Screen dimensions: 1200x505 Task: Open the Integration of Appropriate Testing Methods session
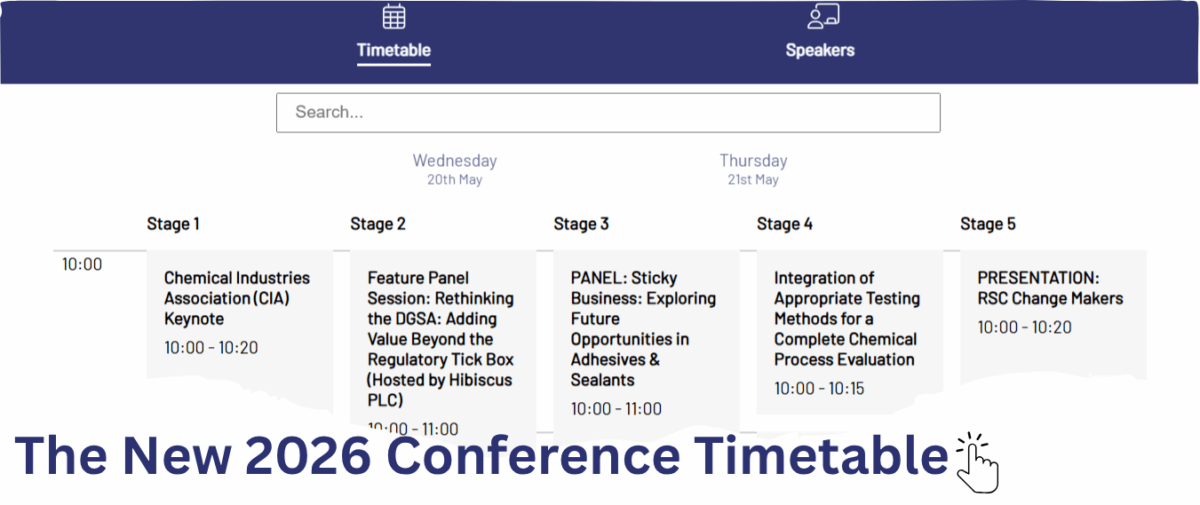click(x=846, y=318)
